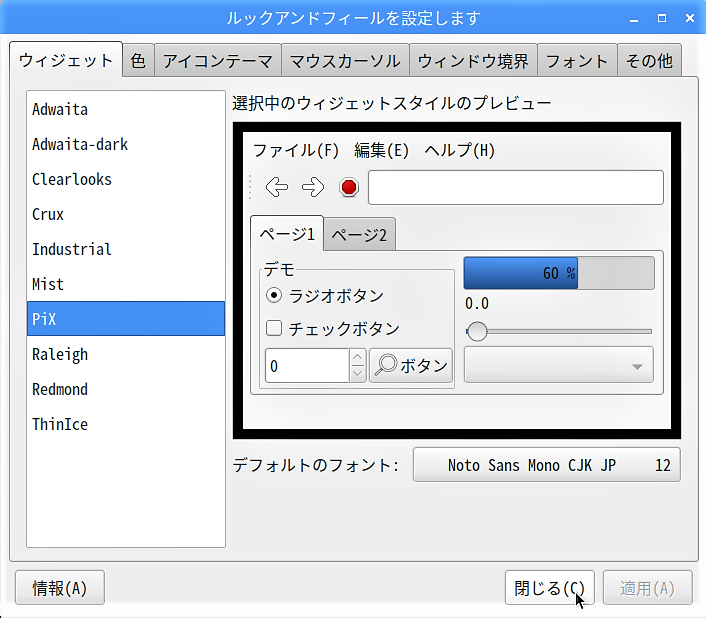The image size is (706, 618).
Task: Select the ラジオボタン radio button
Action: (x=274, y=296)
